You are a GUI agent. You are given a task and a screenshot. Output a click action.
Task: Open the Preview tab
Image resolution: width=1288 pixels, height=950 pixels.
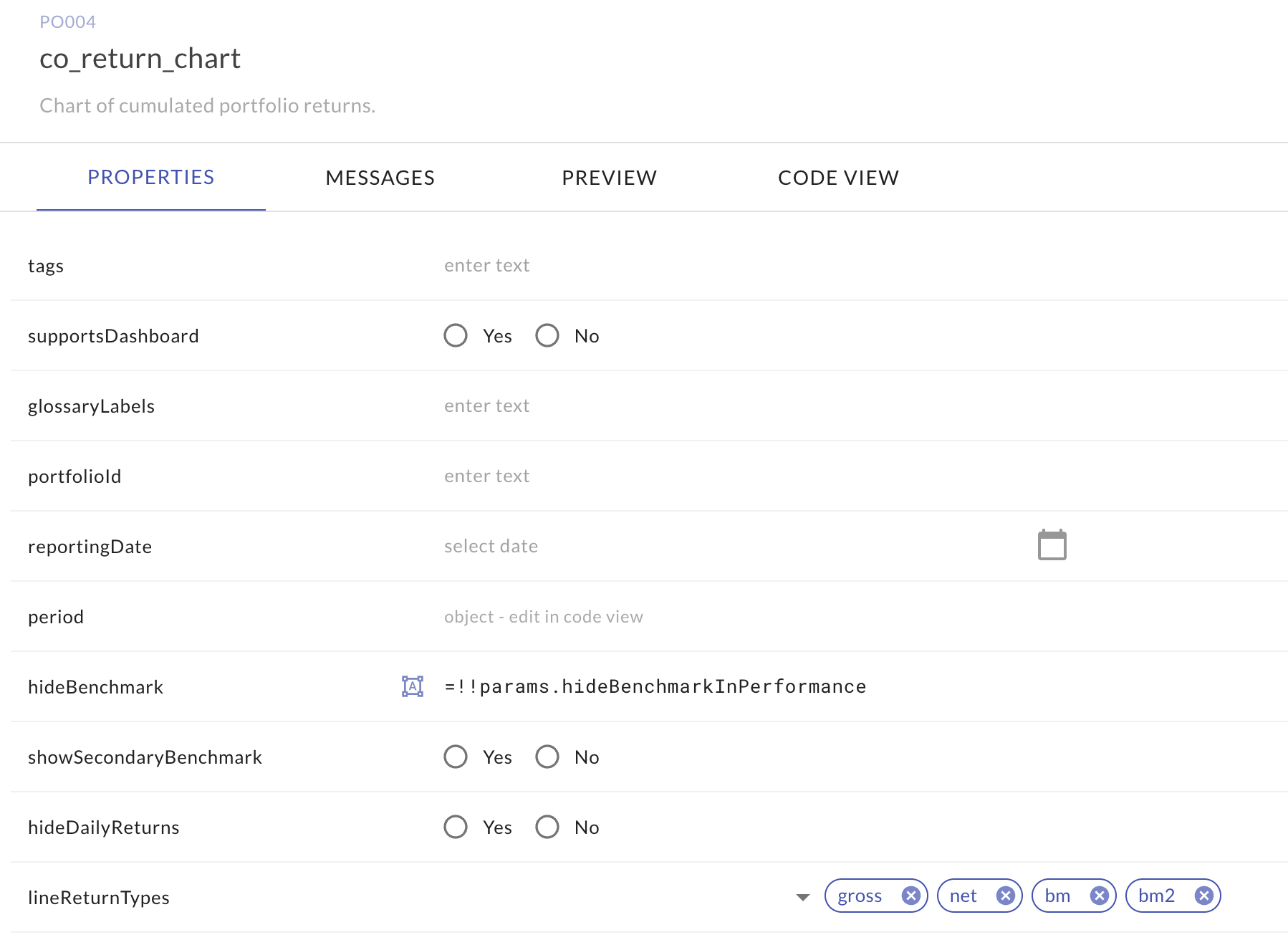pyautogui.click(x=609, y=178)
